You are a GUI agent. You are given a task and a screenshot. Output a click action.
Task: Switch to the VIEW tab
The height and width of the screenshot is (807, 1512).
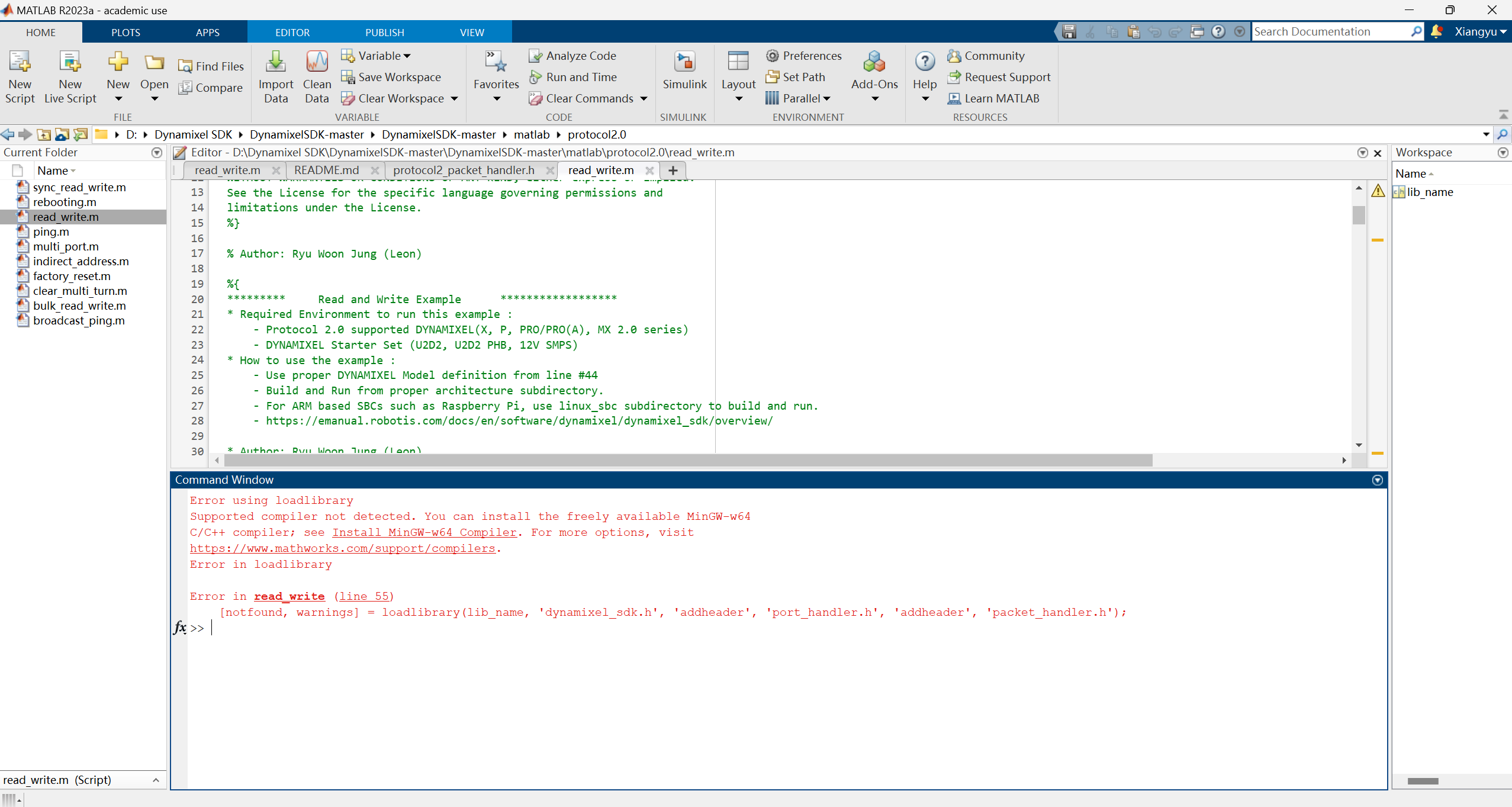pyautogui.click(x=472, y=33)
